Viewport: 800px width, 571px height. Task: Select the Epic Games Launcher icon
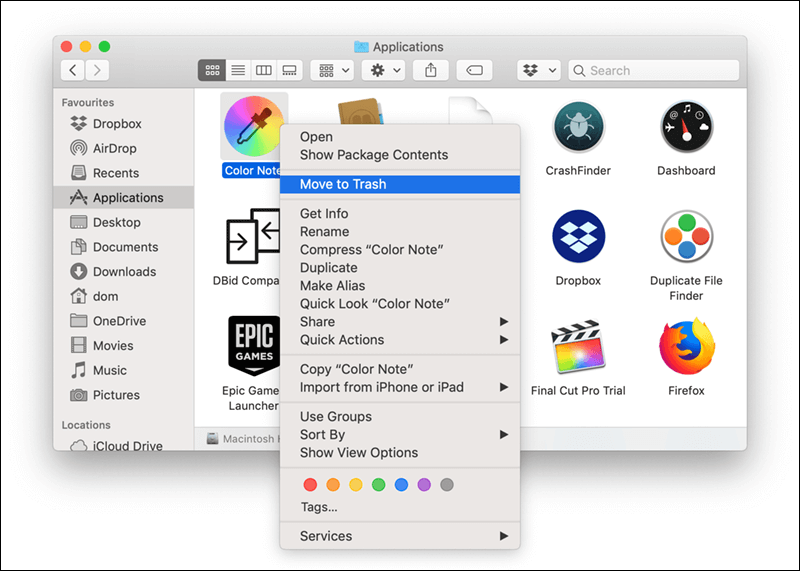point(254,346)
